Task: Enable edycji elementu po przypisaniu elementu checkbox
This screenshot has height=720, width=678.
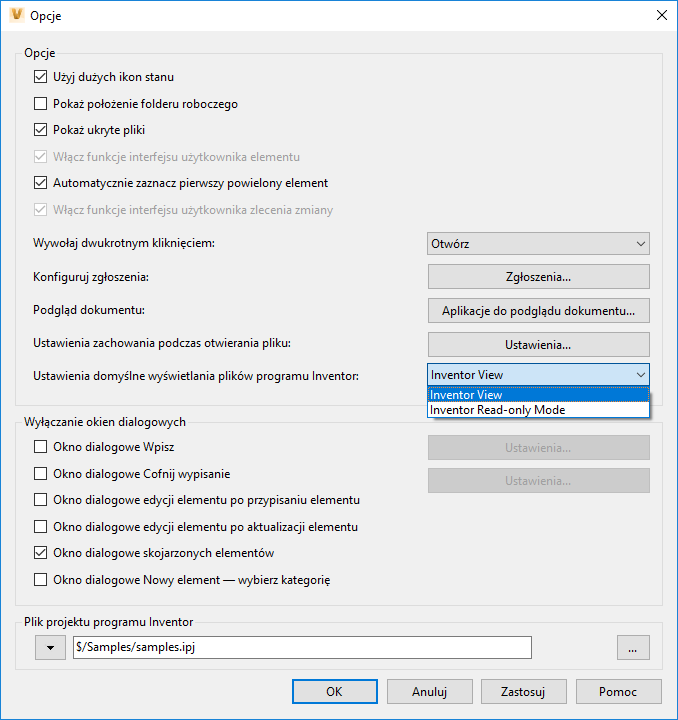Action: click(x=40, y=500)
